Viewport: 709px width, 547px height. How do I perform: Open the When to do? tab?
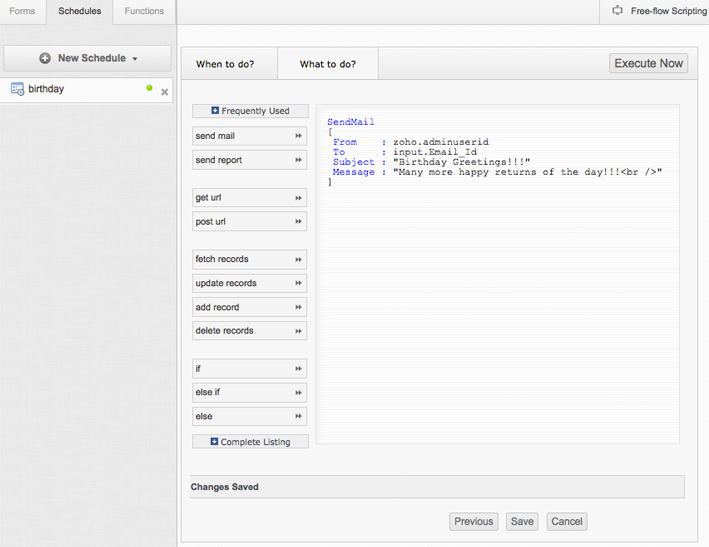coord(225,64)
